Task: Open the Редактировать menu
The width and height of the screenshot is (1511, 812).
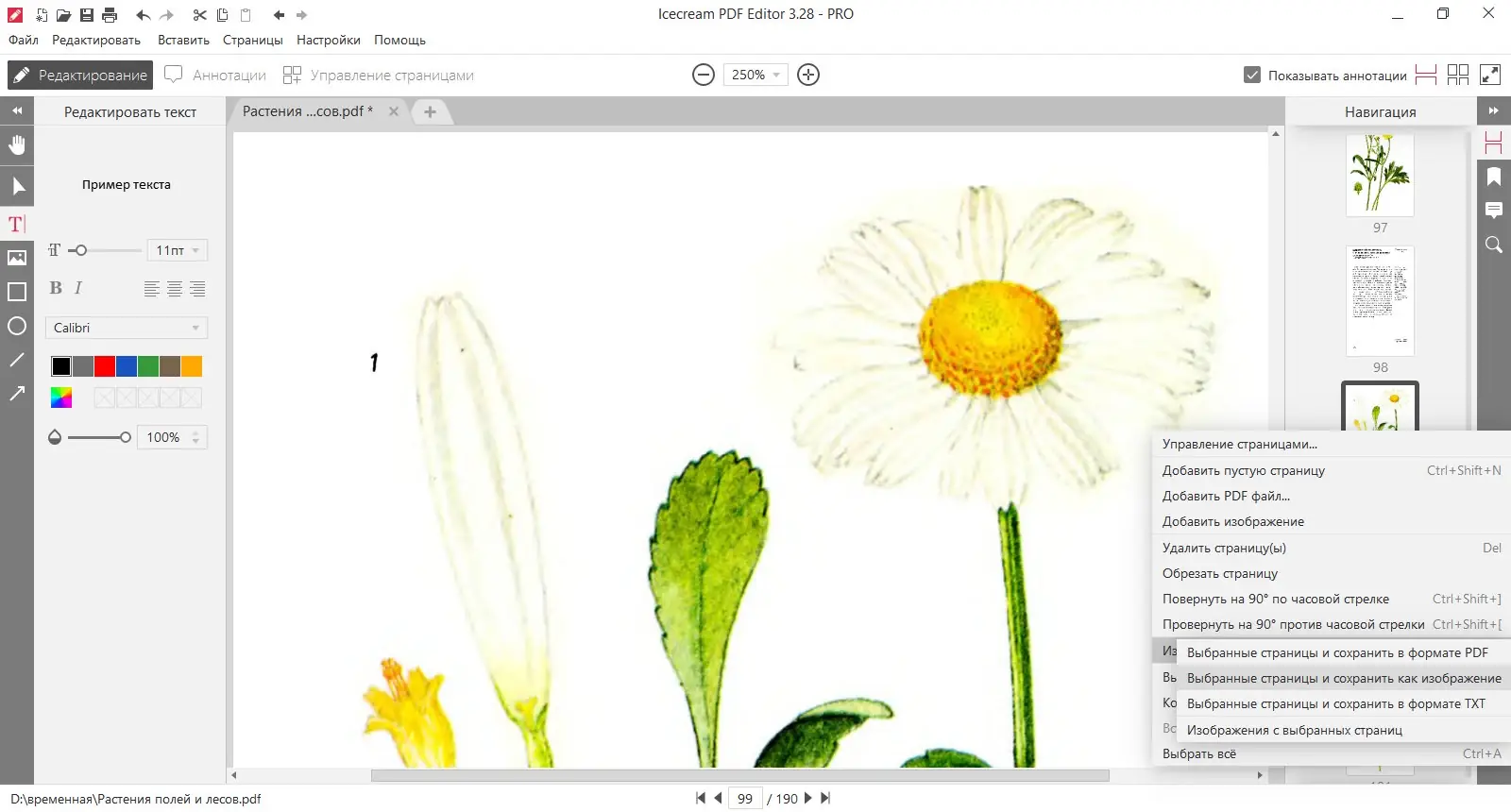Action: tap(96, 40)
